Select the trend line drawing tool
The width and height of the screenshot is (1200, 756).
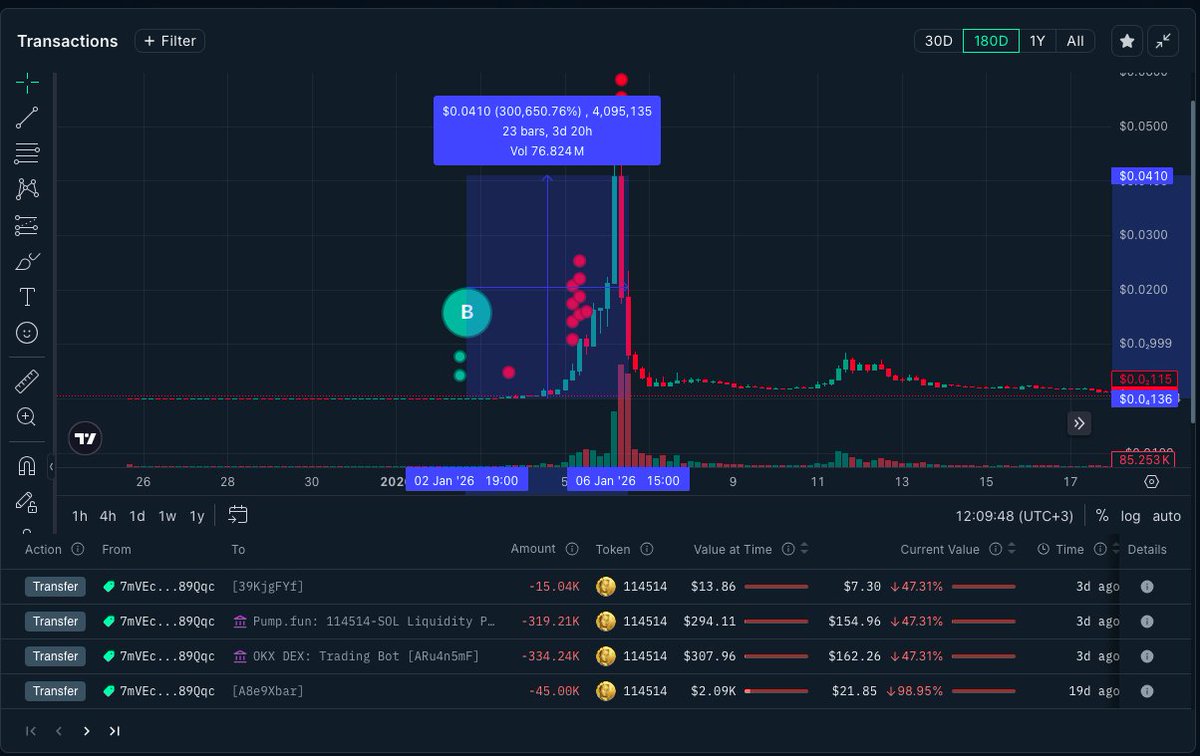[27, 116]
